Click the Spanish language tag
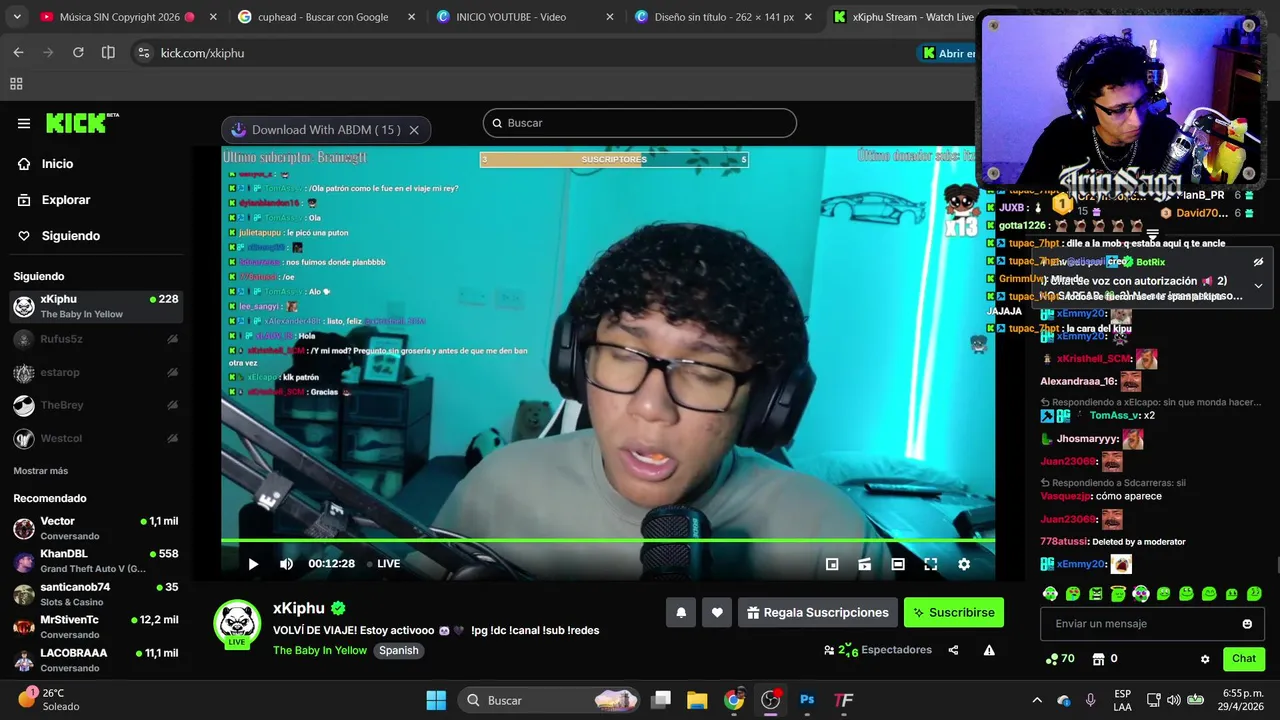The width and height of the screenshot is (1280, 720). click(398, 650)
